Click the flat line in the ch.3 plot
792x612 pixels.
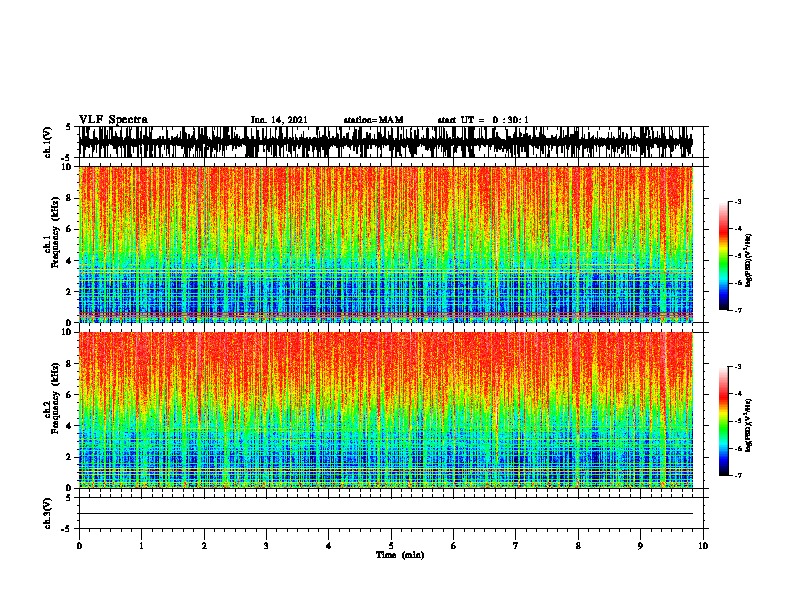click(386, 514)
